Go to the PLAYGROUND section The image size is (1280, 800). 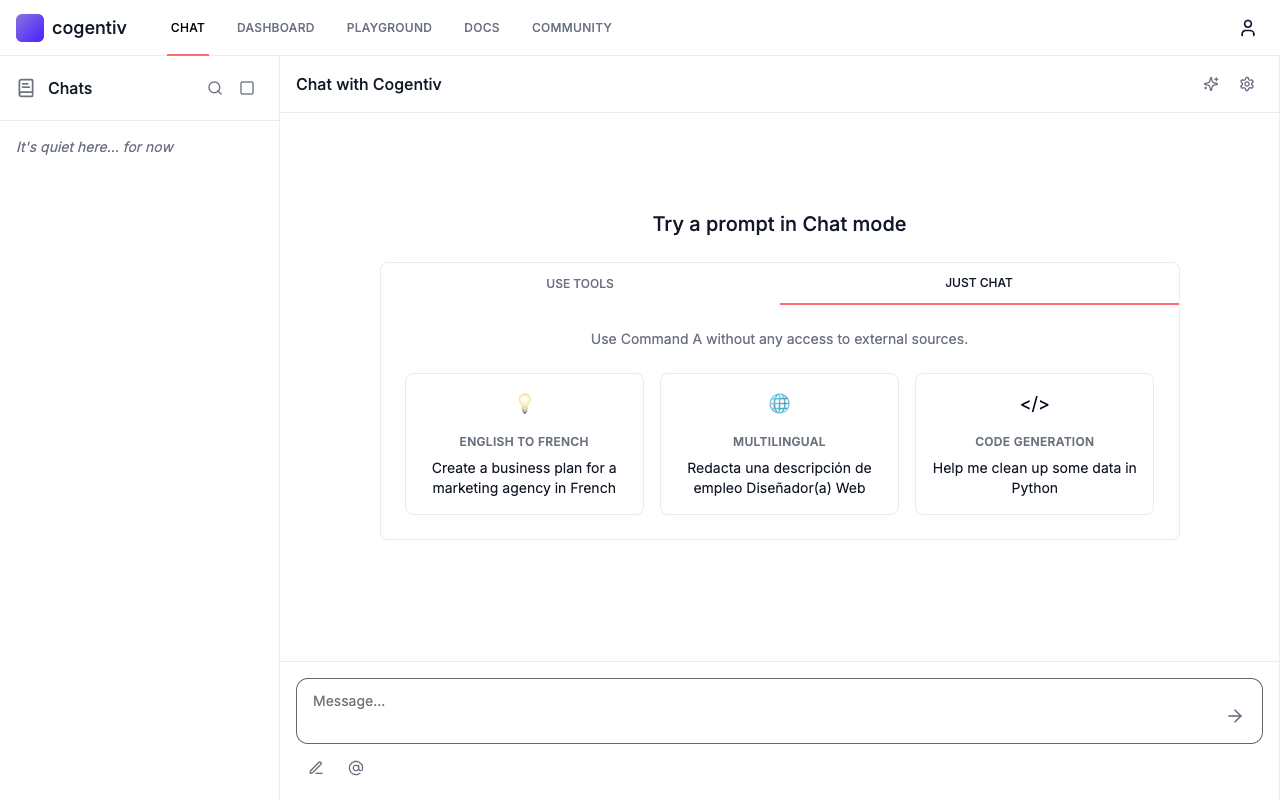(x=389, y=27)
